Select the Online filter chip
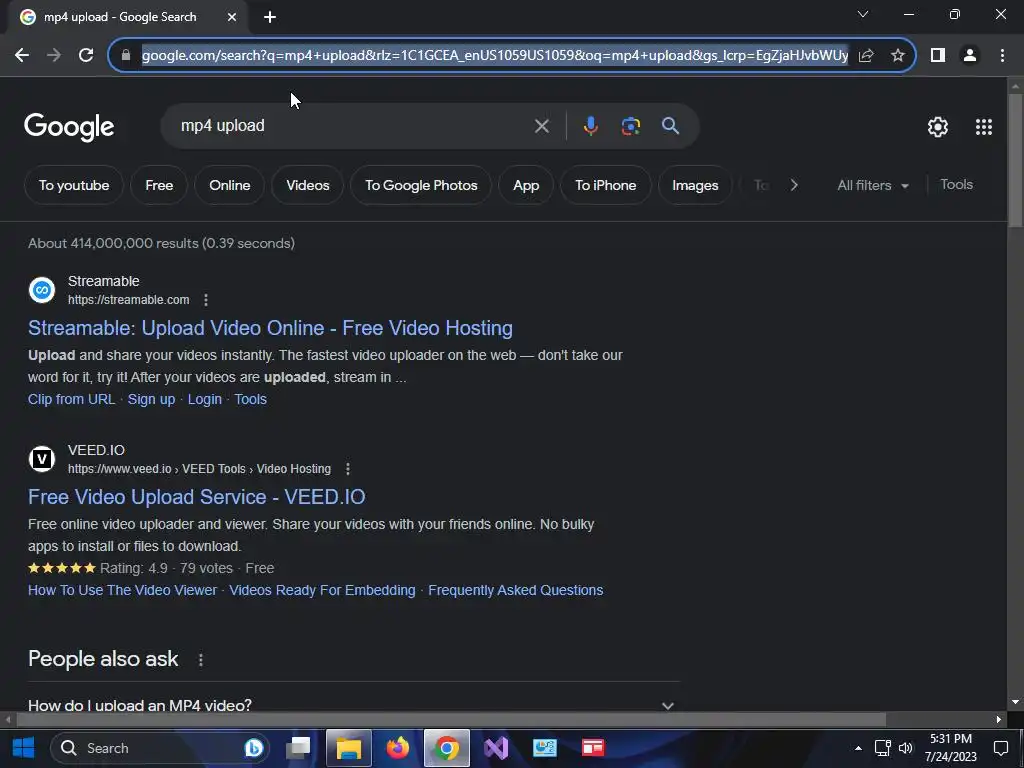The height and width of the screenshot is (768, 1024). [229, 185]
